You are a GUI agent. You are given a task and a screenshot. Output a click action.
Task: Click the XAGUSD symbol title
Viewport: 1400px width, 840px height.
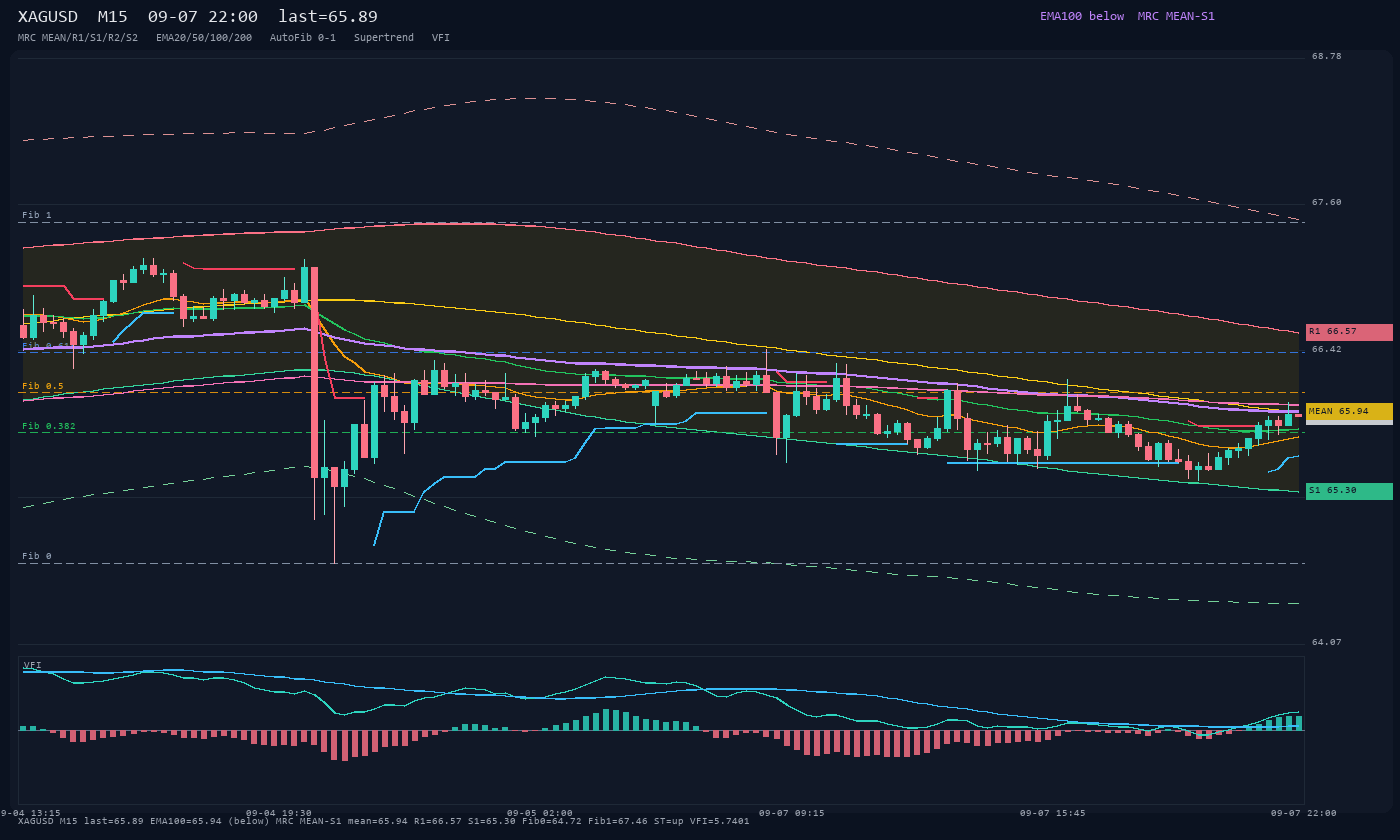click(x=48, y=17)
